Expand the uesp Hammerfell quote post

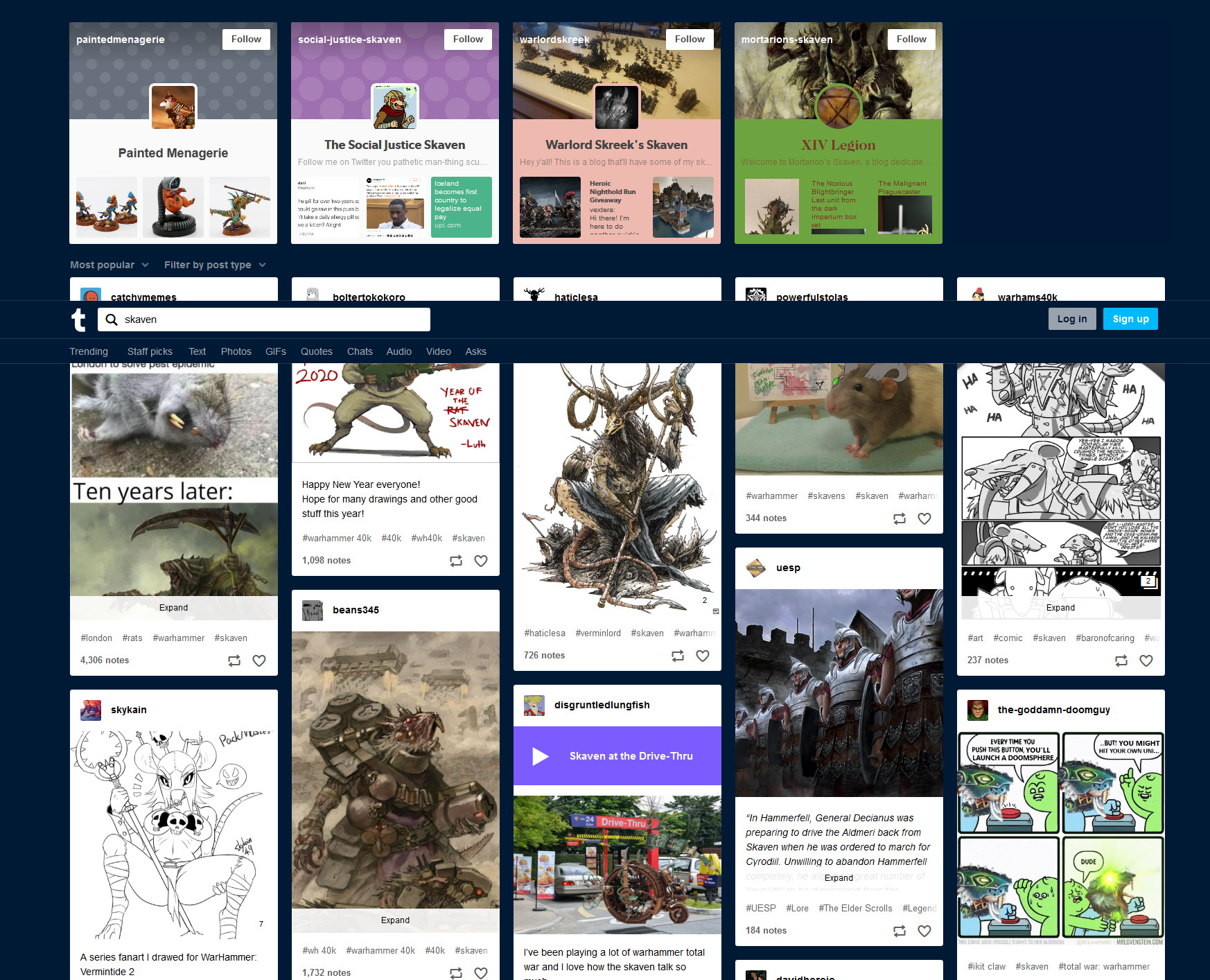tap(839, 878)
